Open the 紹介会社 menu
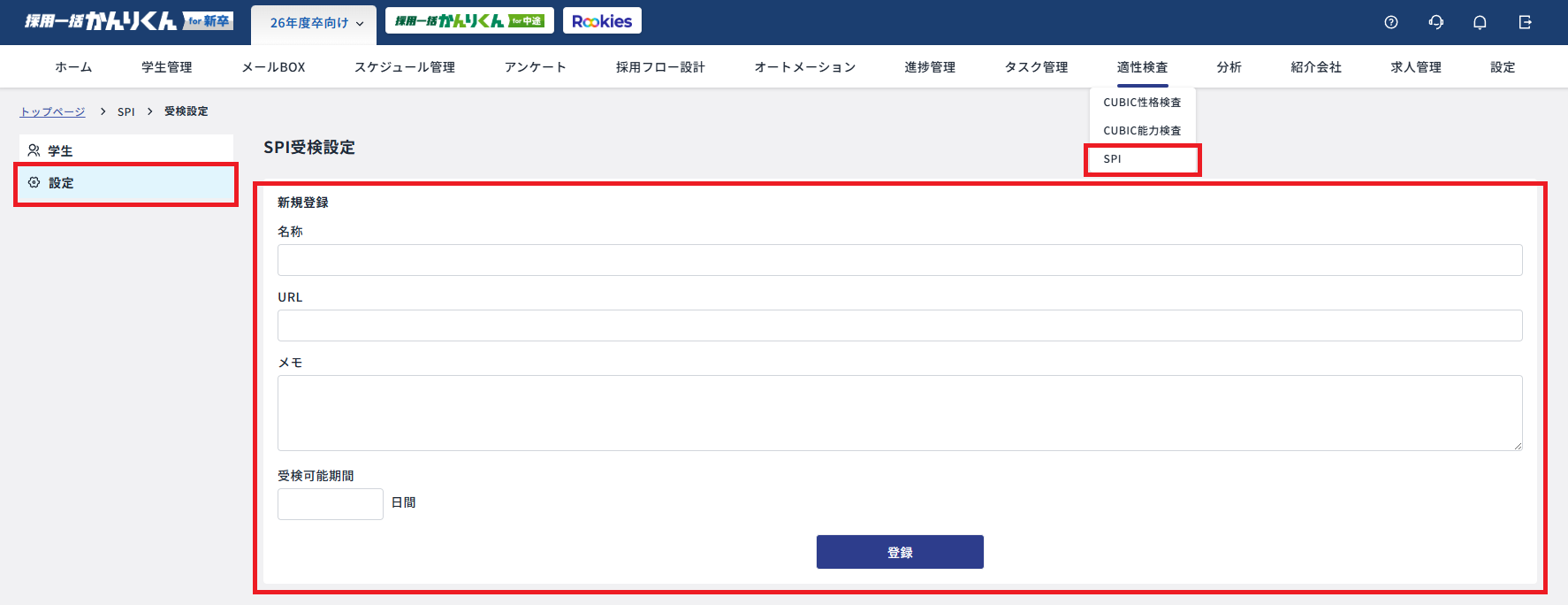 tap(1316, 67)
